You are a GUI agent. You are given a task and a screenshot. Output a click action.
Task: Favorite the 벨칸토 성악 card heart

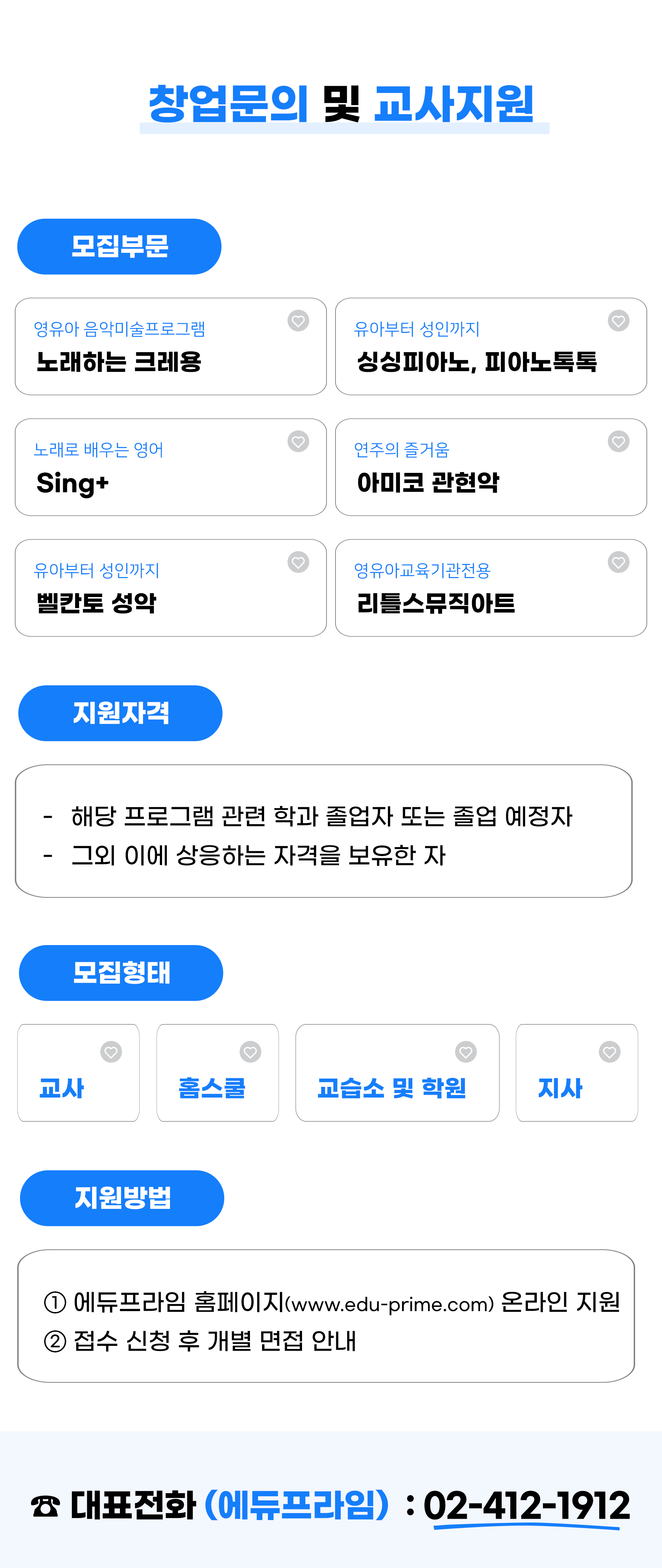(x=298, y=562)
